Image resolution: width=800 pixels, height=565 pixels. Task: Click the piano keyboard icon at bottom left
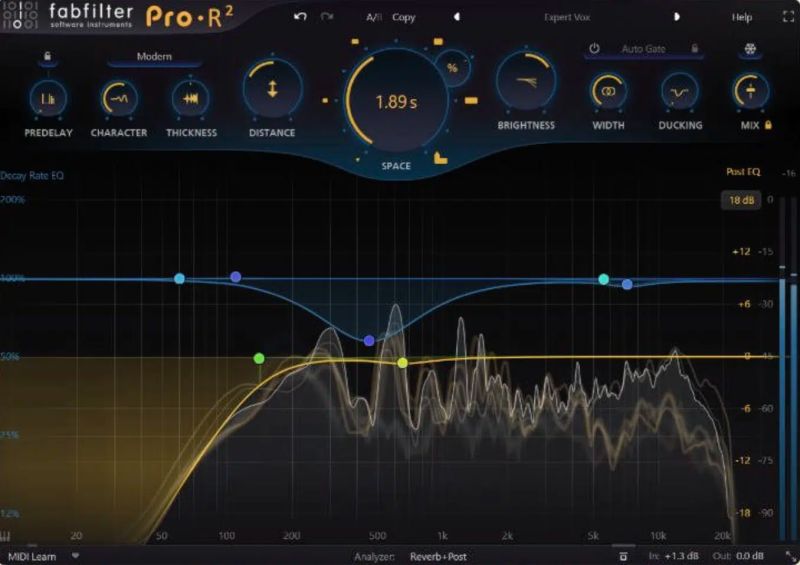point(5,536)
